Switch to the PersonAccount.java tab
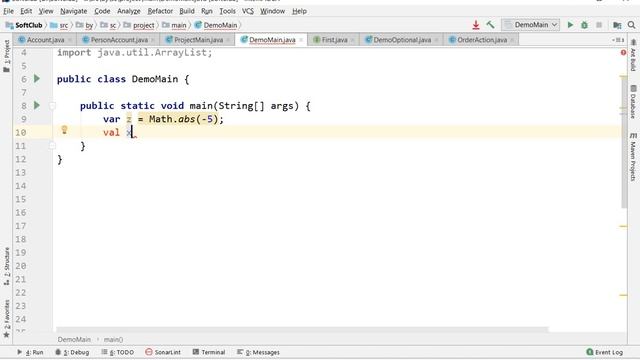 pos(119,40)
